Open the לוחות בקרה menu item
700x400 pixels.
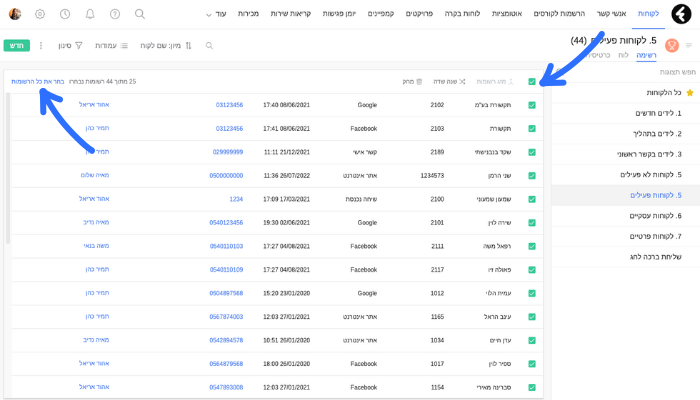(x=462, y=13)
